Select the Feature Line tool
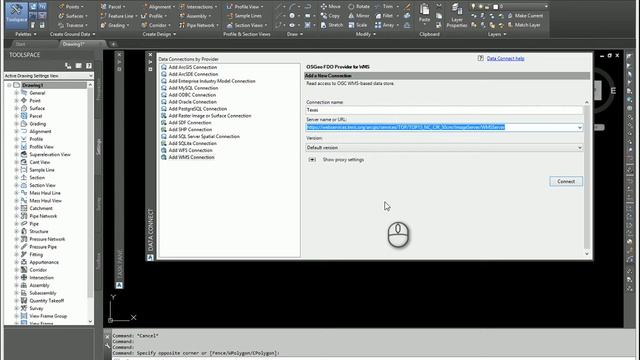Screen dimensions: 640x360 click(118, 16)
